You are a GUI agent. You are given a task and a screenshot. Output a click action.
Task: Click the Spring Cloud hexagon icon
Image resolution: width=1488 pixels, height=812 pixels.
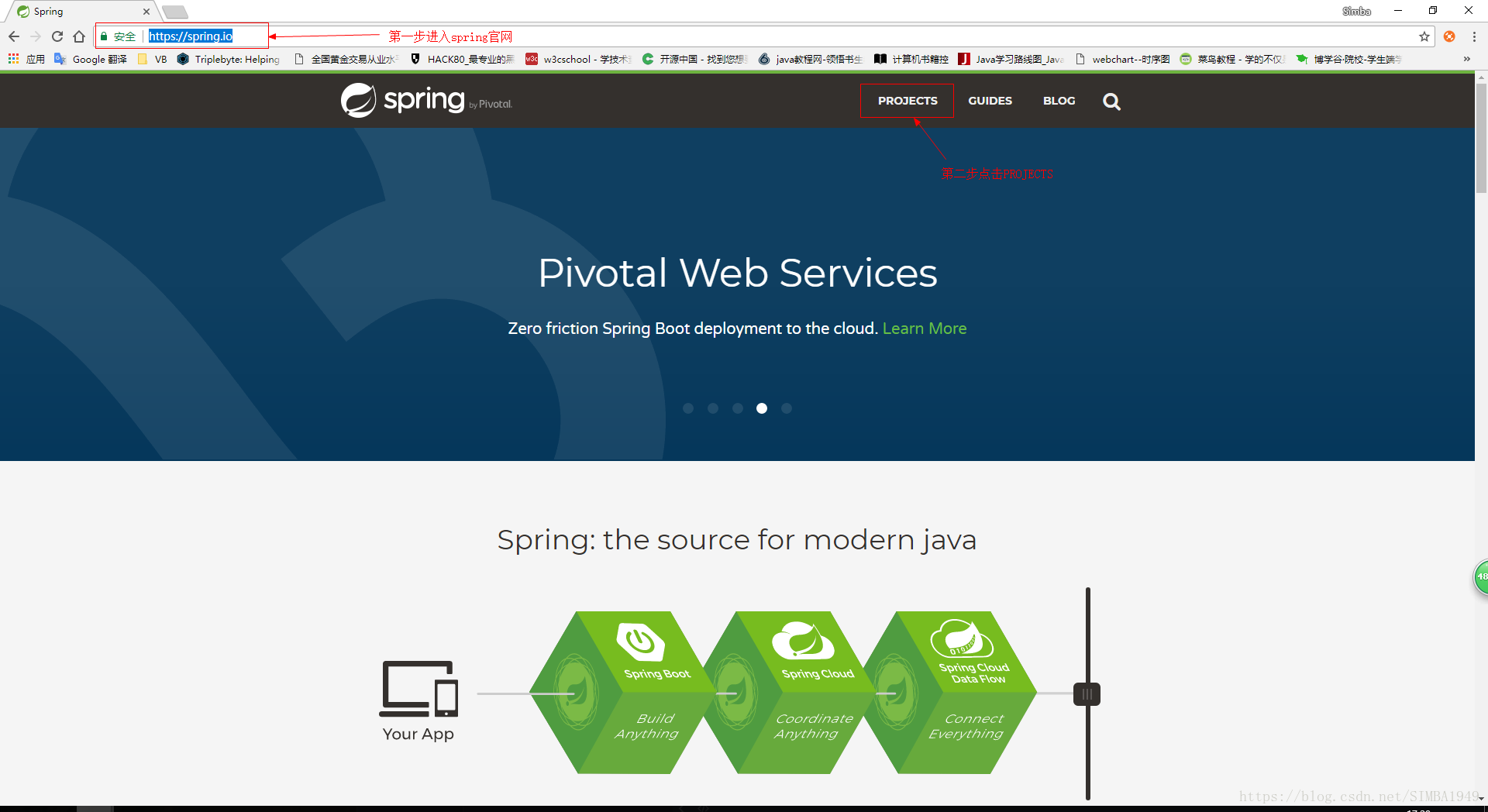803,641
